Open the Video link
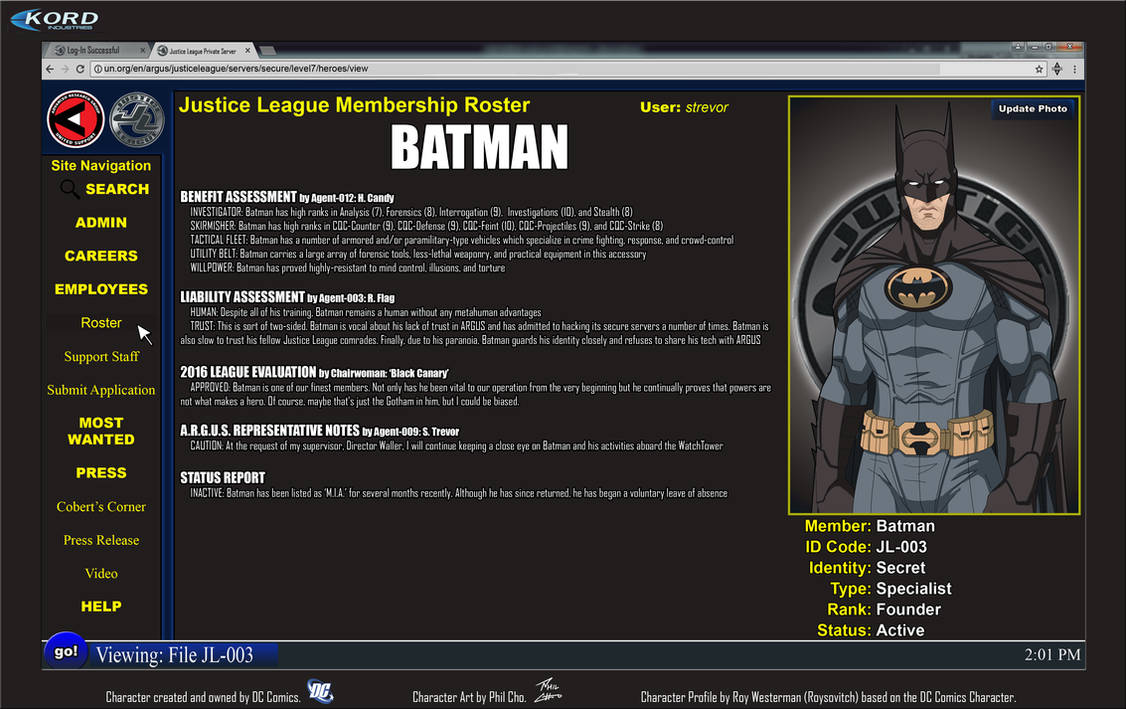 [x=101, y=573]
